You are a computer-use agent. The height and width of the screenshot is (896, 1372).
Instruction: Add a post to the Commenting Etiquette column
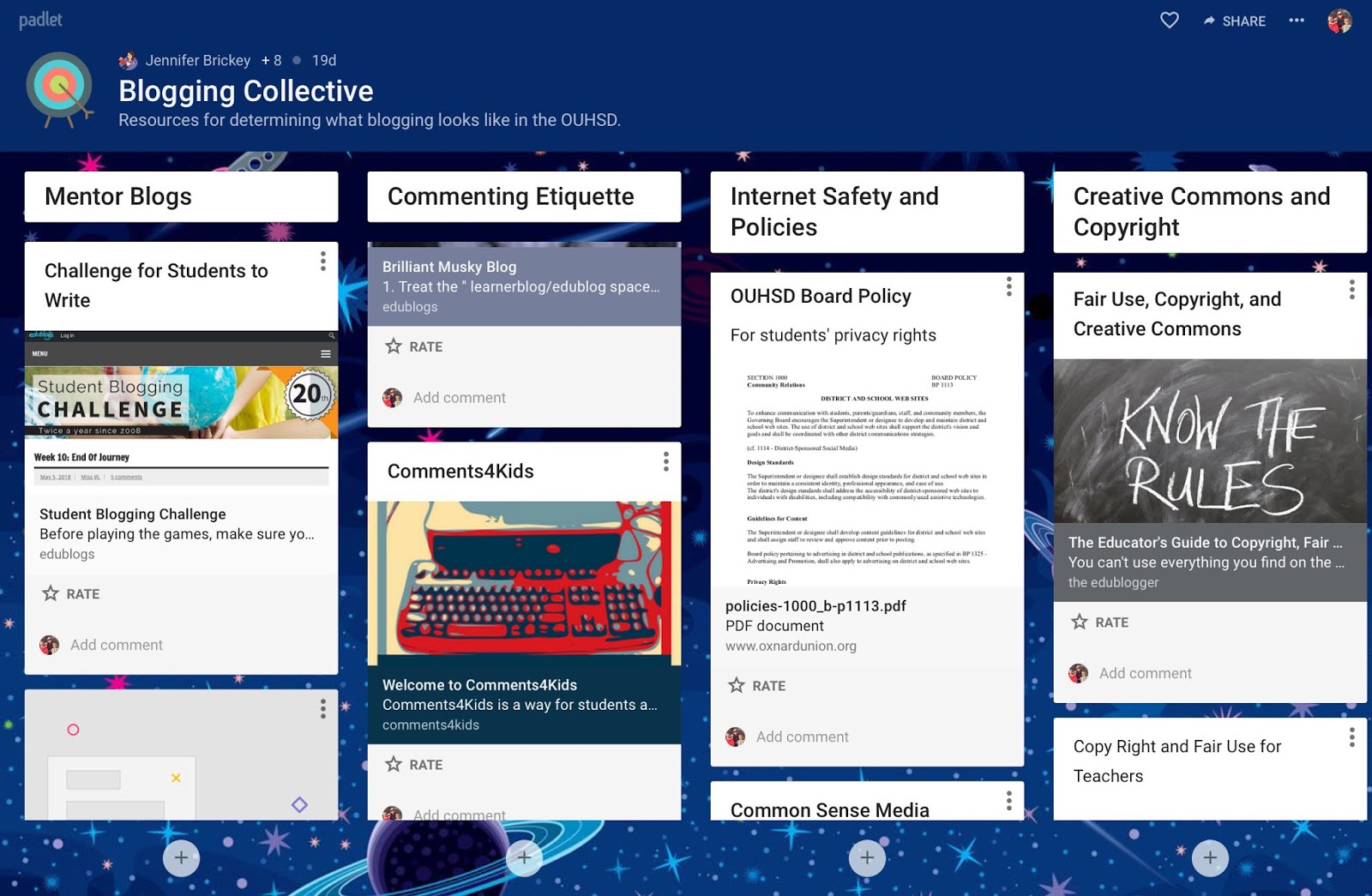pos(524,857)
